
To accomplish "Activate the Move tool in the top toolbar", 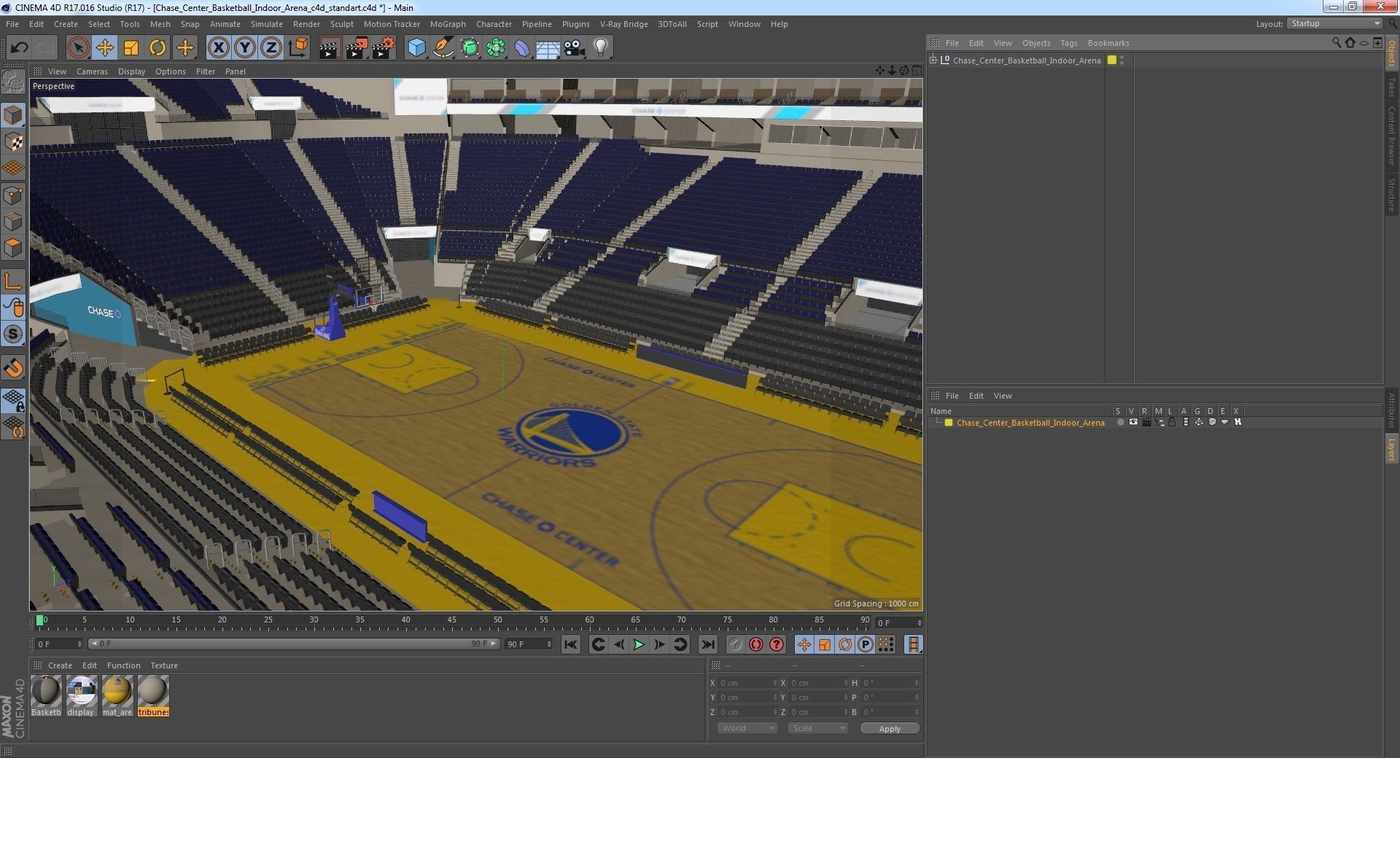I will 104,48.
